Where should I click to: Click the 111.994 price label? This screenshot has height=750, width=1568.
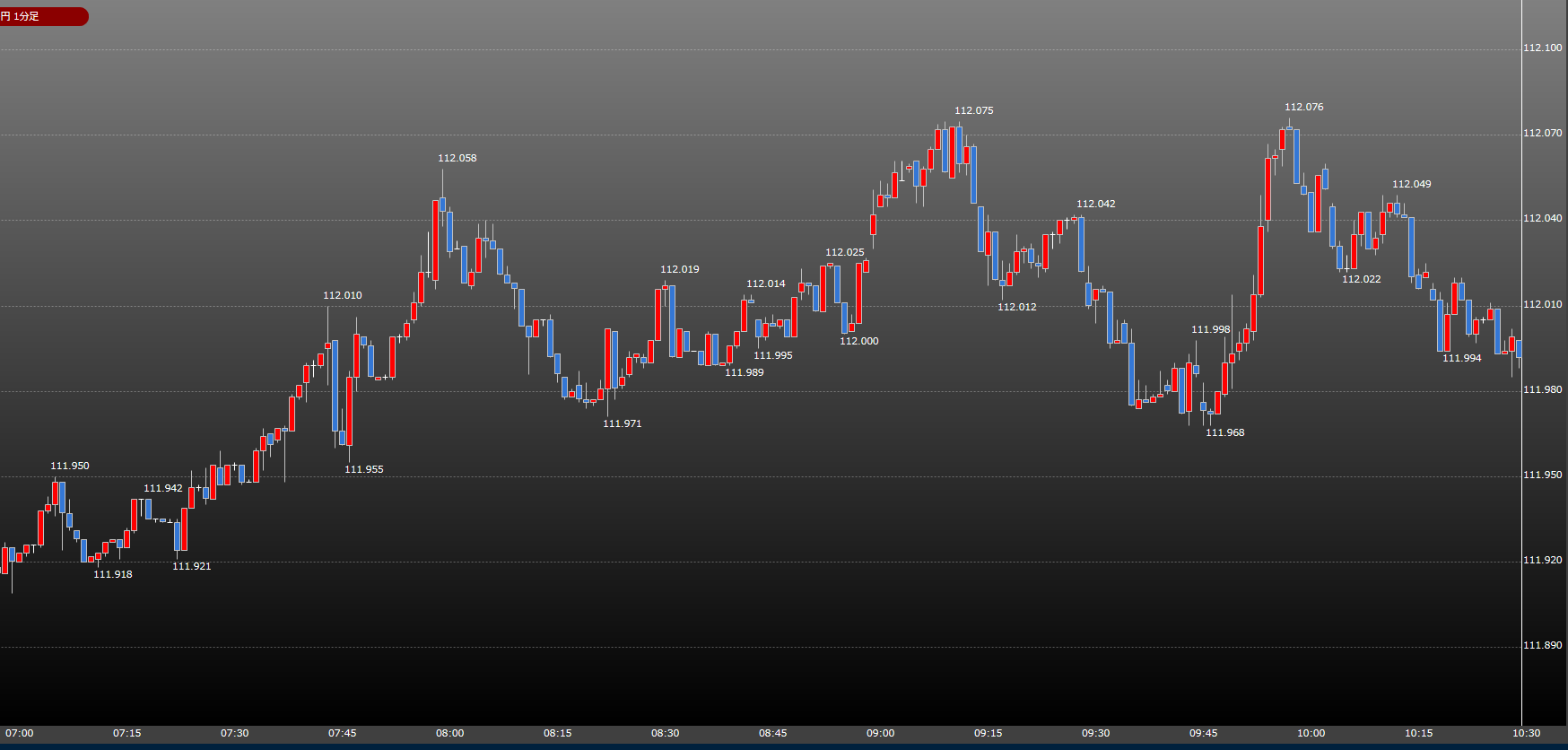pos(1462,358)
